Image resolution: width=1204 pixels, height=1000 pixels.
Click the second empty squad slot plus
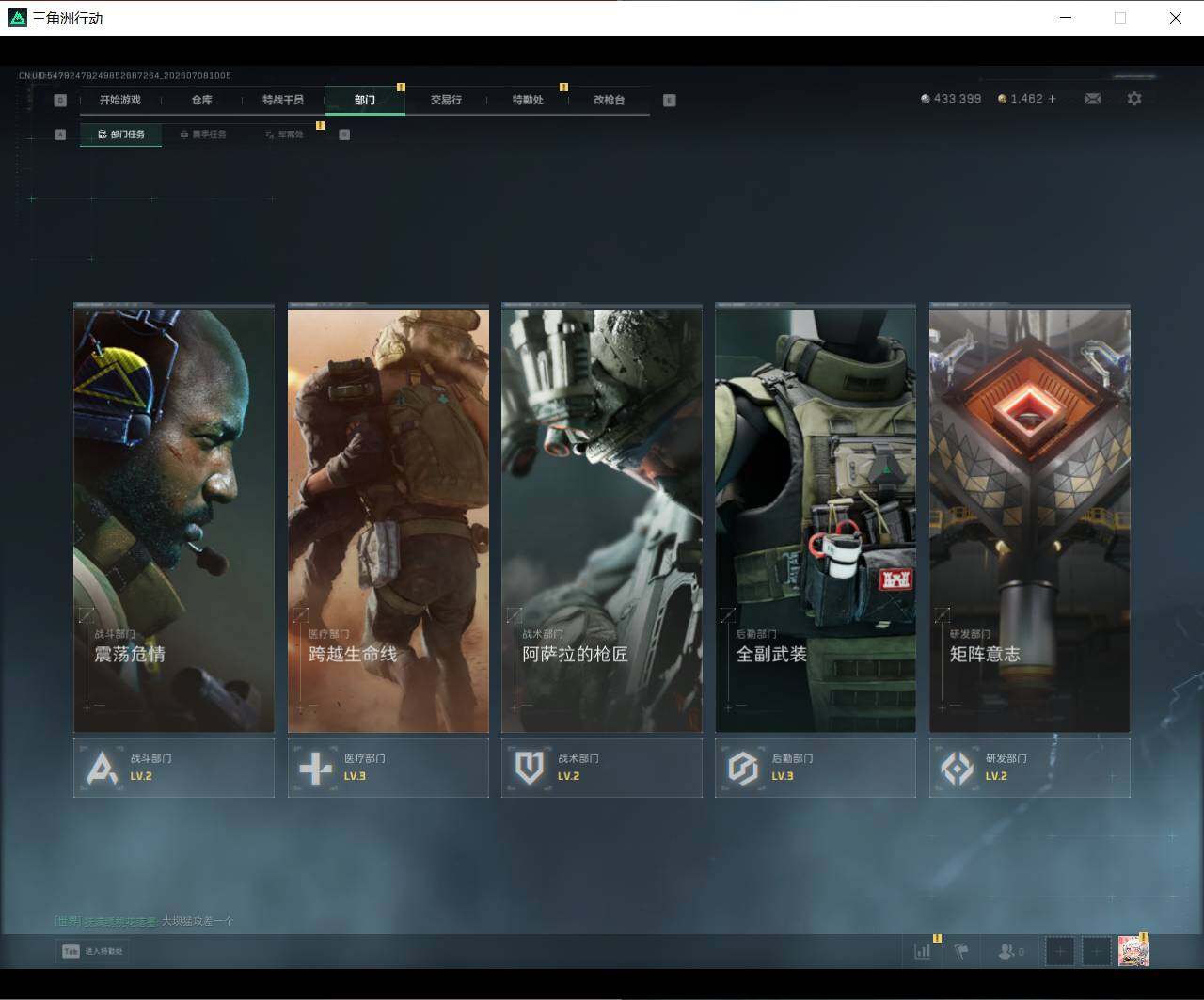pyautogui.click(x=1096, y=952)
